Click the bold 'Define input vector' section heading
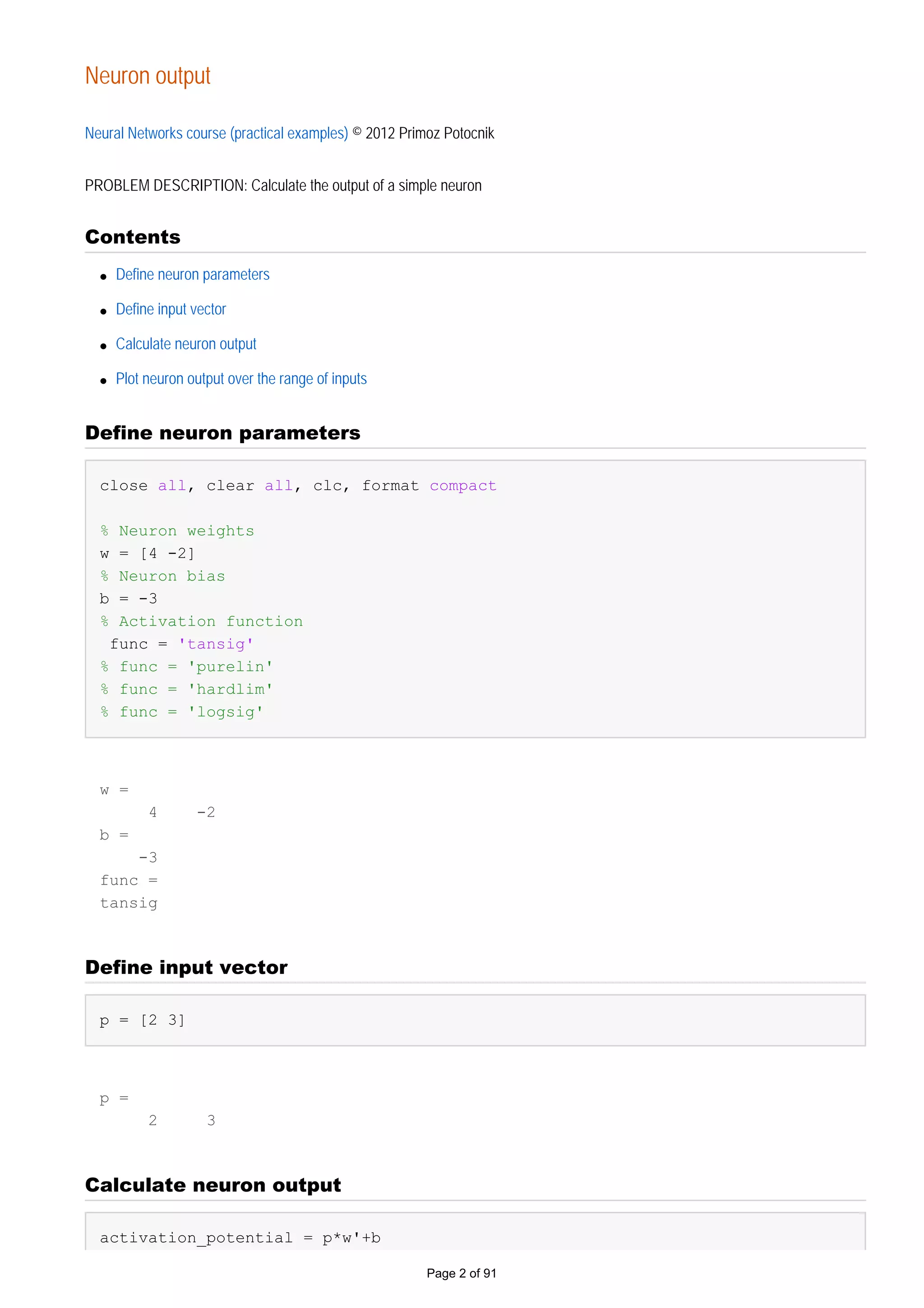Image resolution: width=924 pixels, height=1308 pixels. (186, 967)
